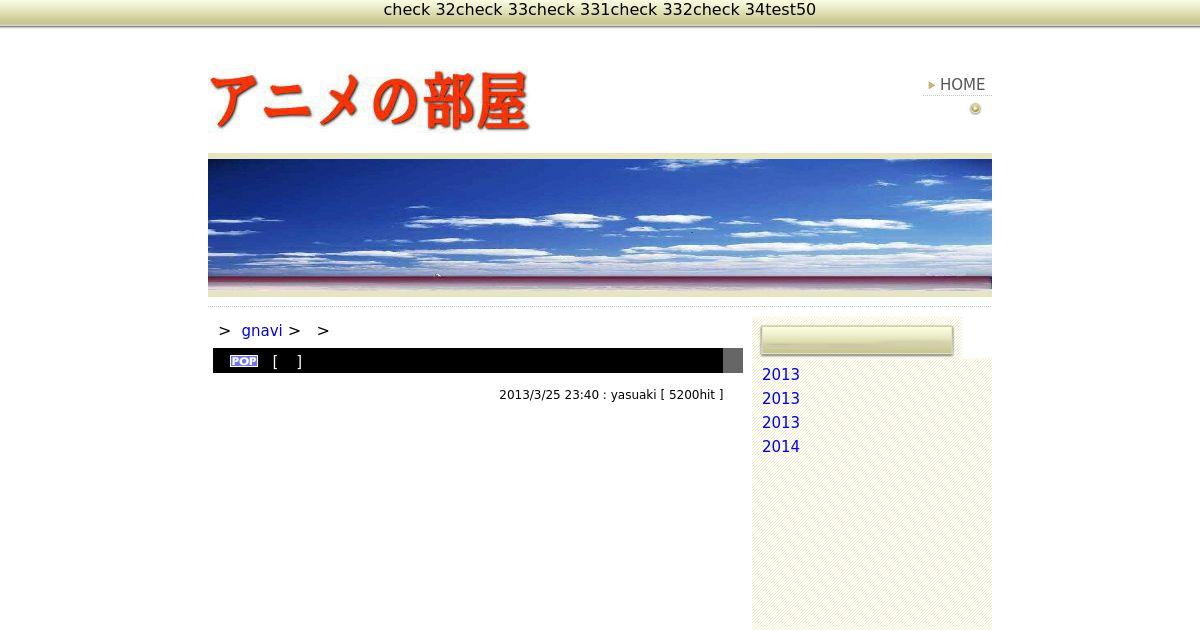
Task: Click the 'check 34' text in the top bar
Action: click(x=730, y=10)
